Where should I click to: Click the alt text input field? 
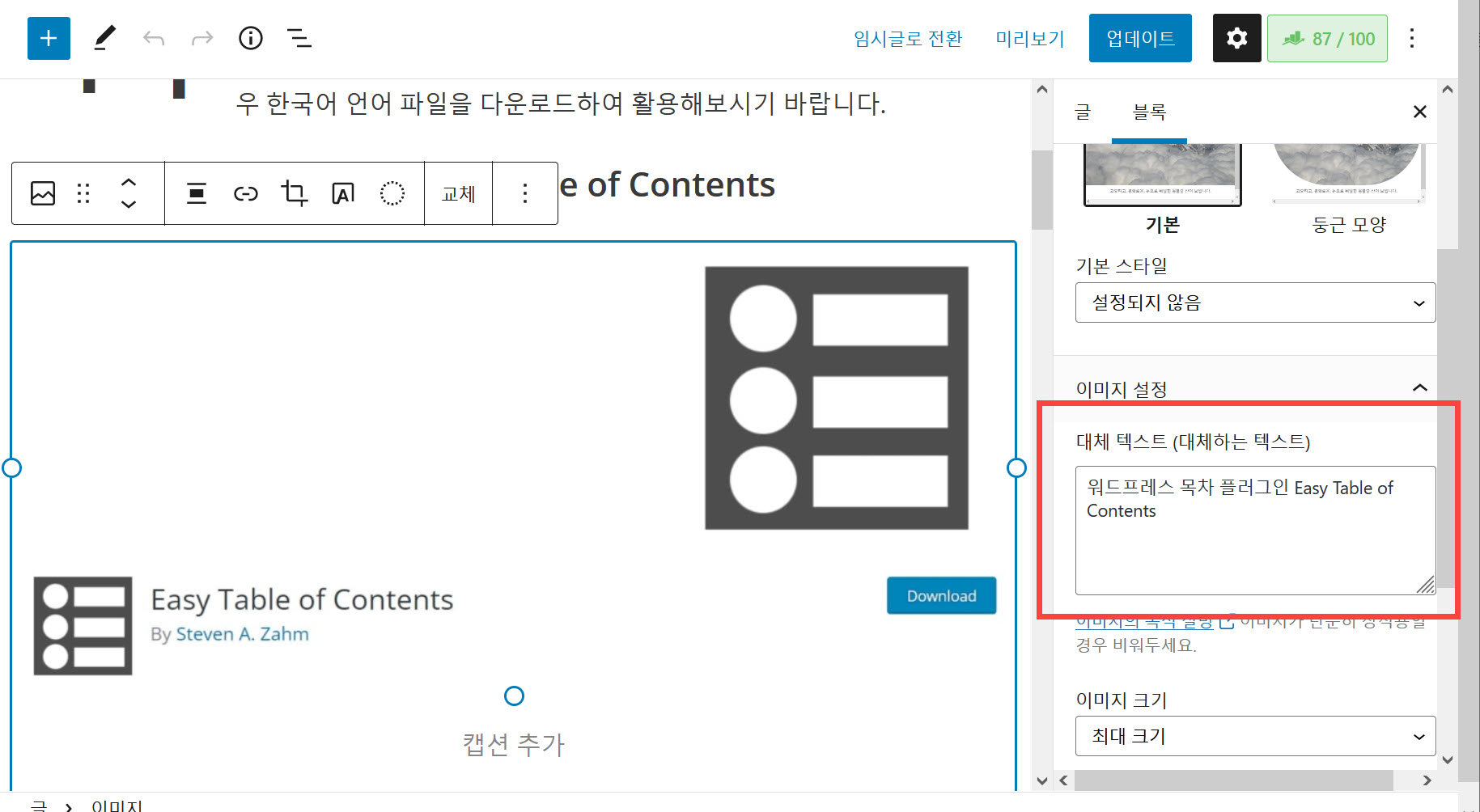click(x=1254, y=530)
